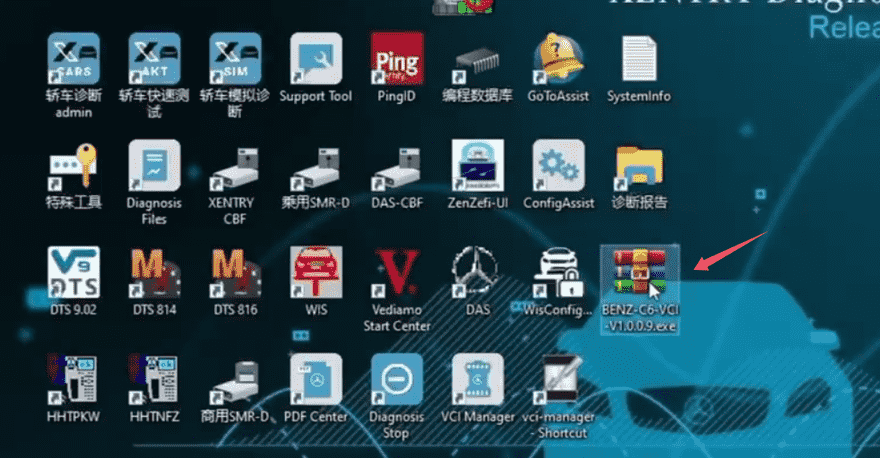Open the BENZ-C6-VCI-V1.0.0.9.exe archive icon
This screenshot has height=458, width=880.
(640, 271)
